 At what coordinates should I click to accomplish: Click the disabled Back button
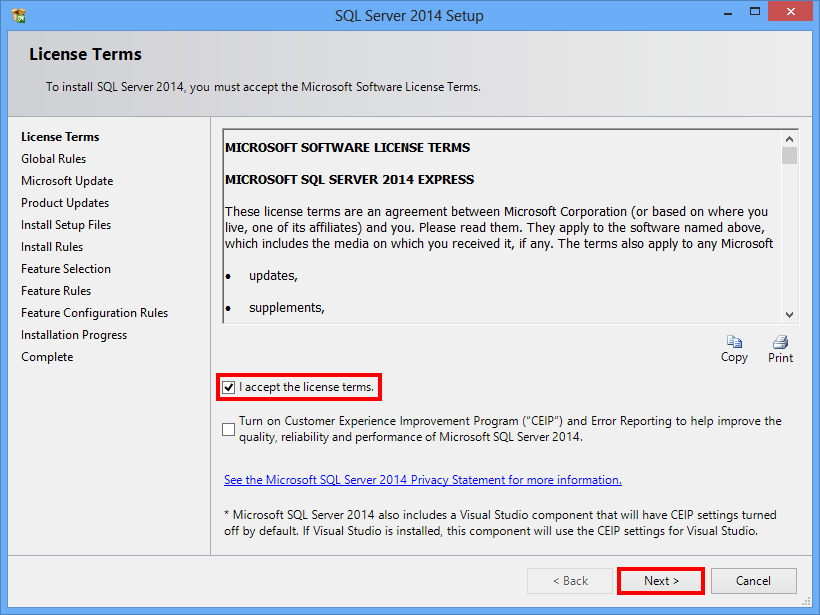[569, 581]
